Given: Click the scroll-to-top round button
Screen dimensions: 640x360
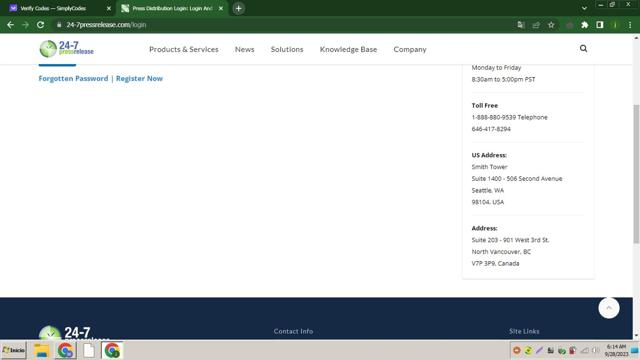Looking at the screenshot, I should tap(609, 308).
